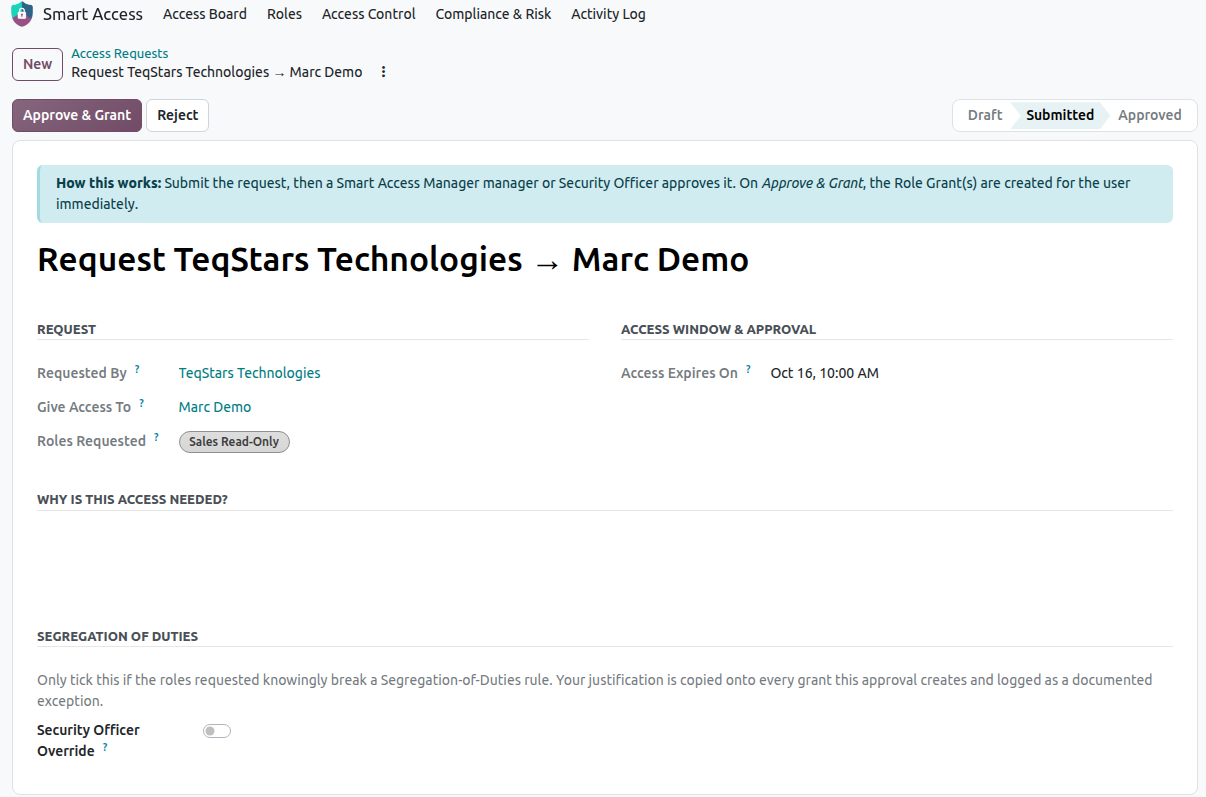Show help tooltip for Requested By

(x=137, y=369)
